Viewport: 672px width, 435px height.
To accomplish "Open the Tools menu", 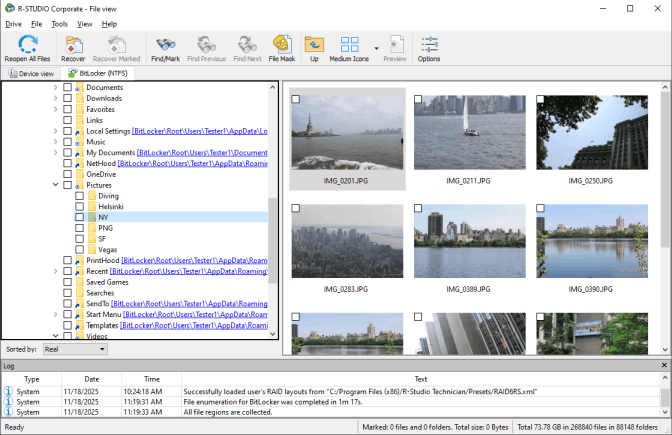I will pos(60,23).
